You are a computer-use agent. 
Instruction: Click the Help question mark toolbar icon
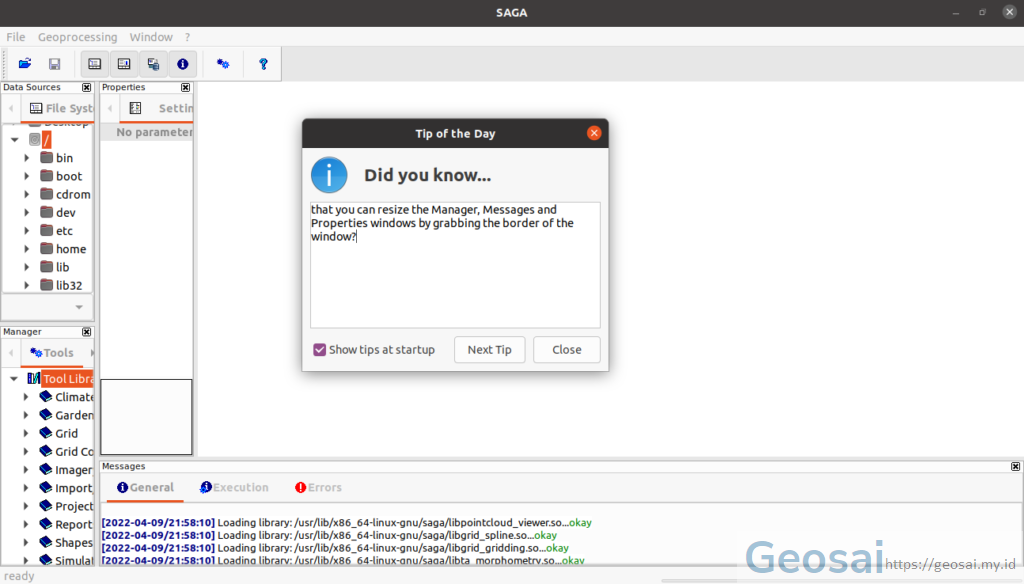click(263, 63)
